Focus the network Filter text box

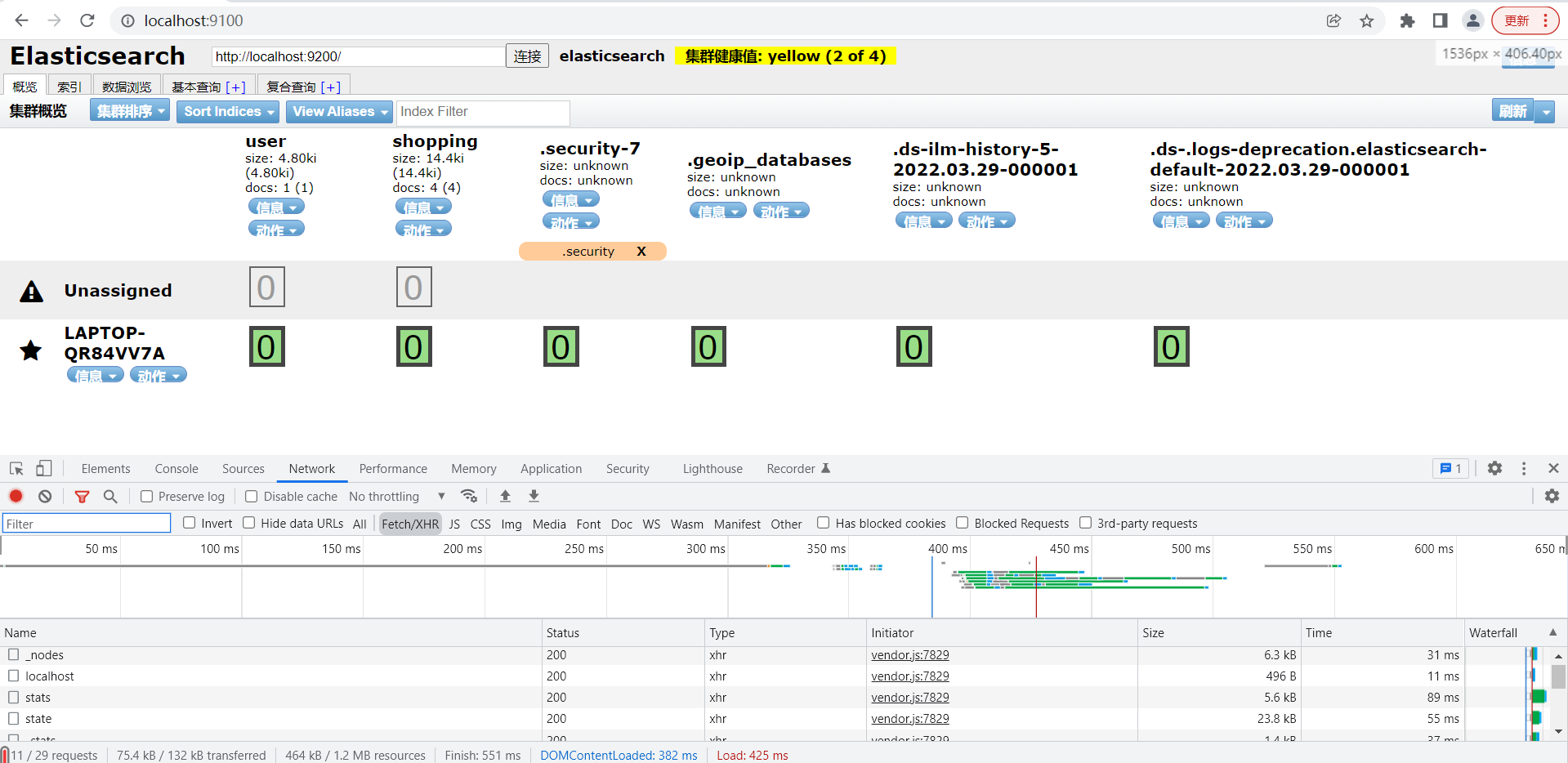coord(86,524)
